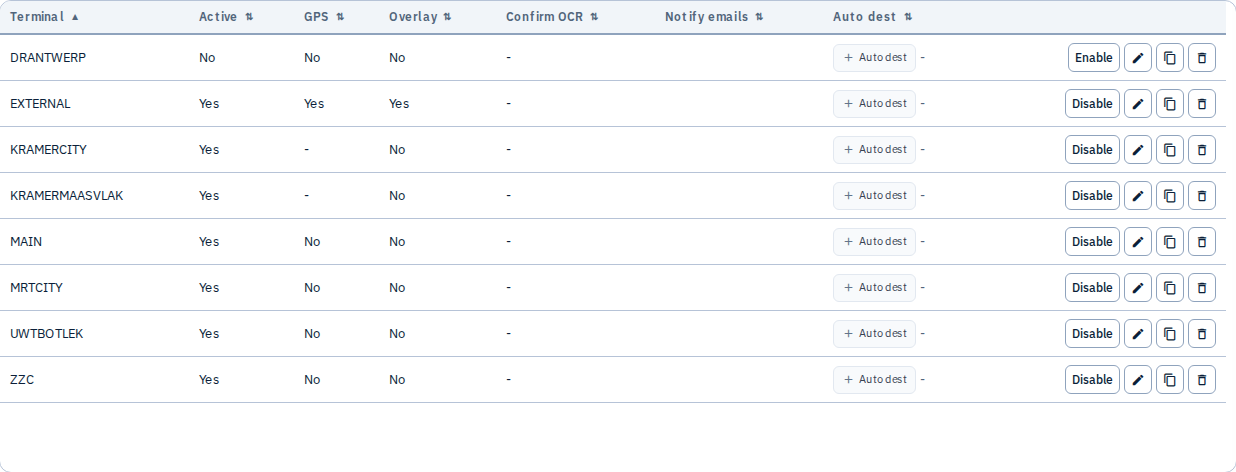The height and width of the screenshot is (472, 1236).
Task: Disable the EXTERNAL terminal
Action: pos(1092,104)
